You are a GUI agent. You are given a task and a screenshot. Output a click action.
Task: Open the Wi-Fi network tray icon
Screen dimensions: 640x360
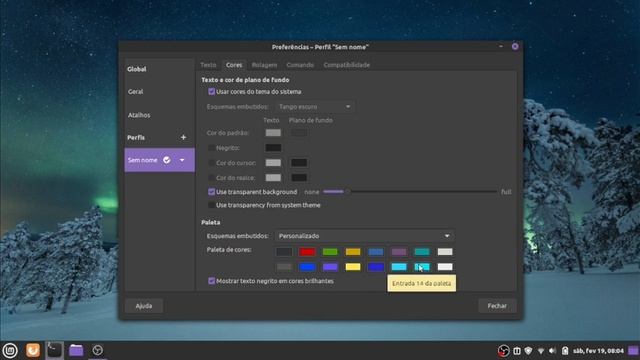[541, 351]
